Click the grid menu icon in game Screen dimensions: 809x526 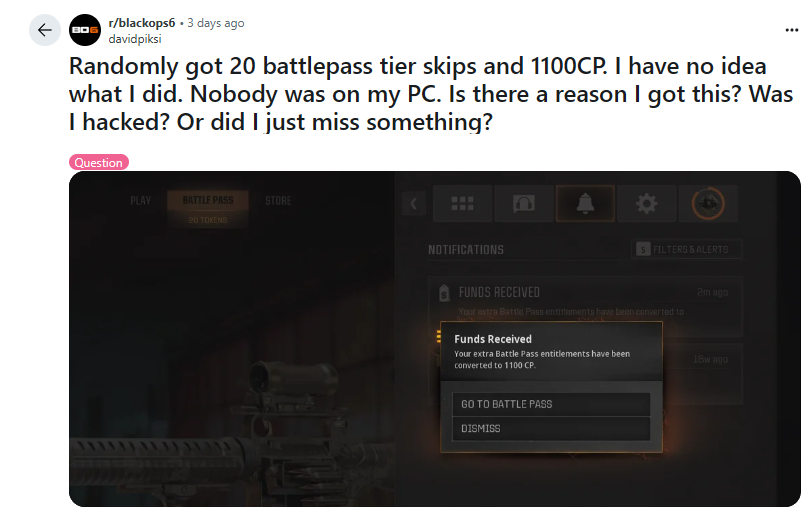click(462, 203)
